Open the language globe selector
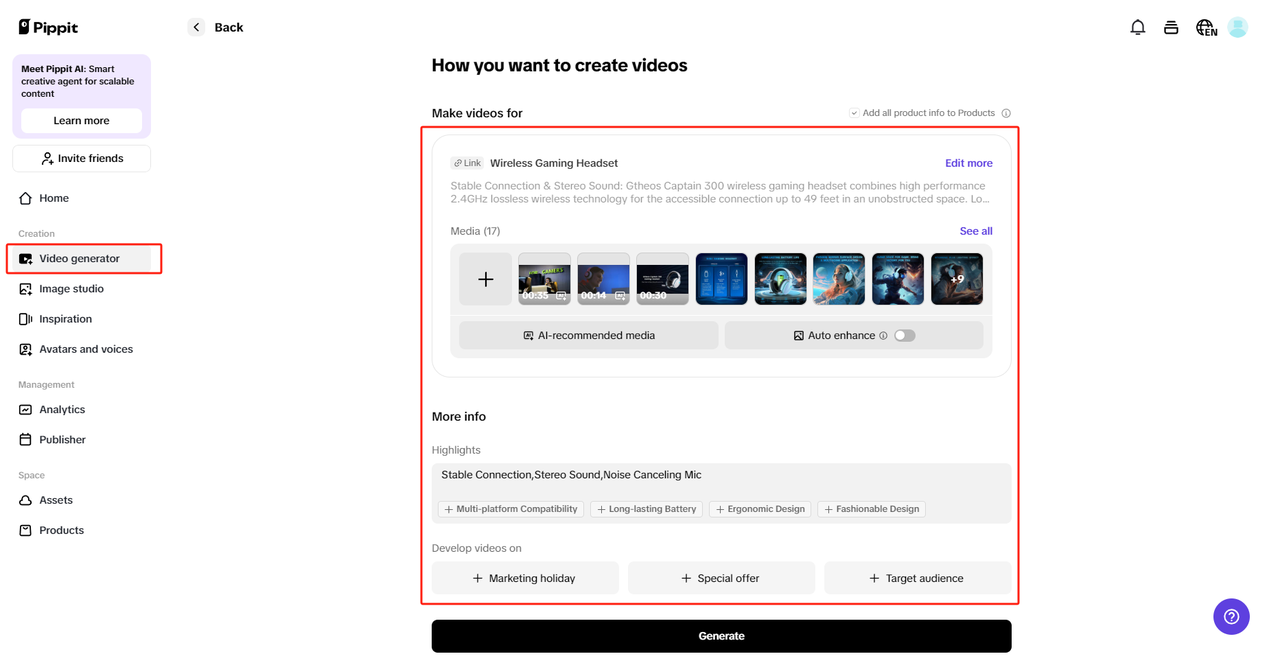The width and height of the screenshot is (1280, 665). point(1206,28)
